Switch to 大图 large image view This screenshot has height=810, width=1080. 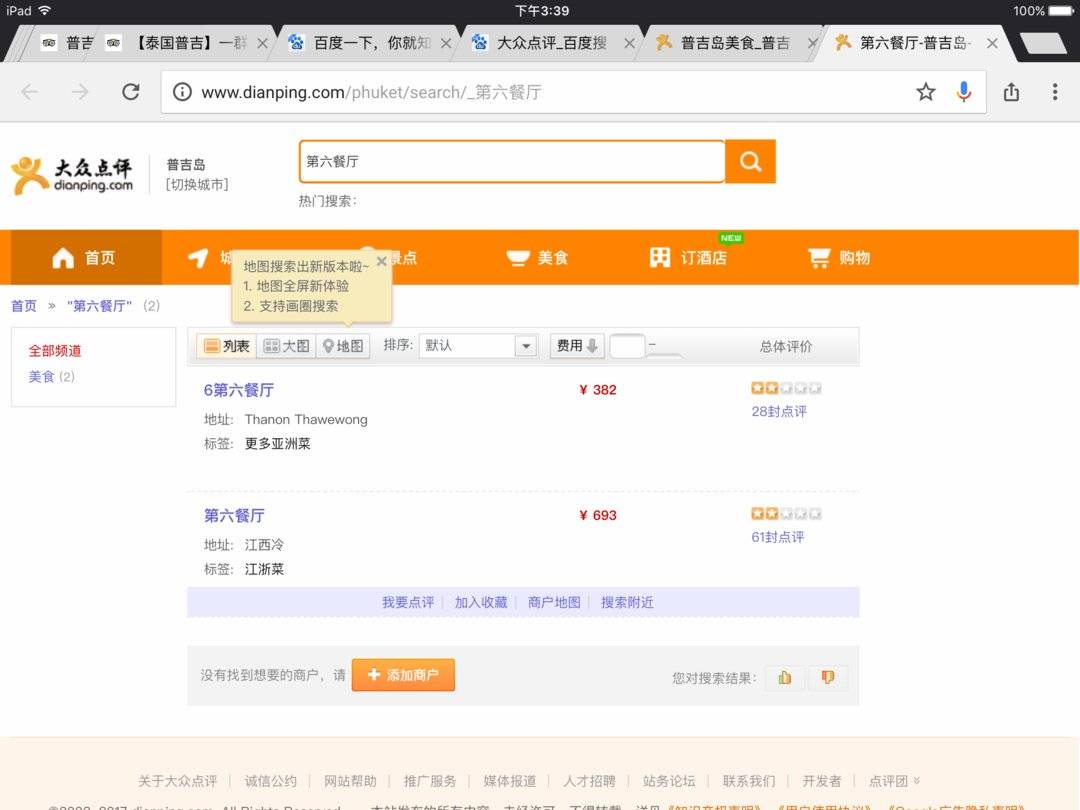tap(287, 346)
